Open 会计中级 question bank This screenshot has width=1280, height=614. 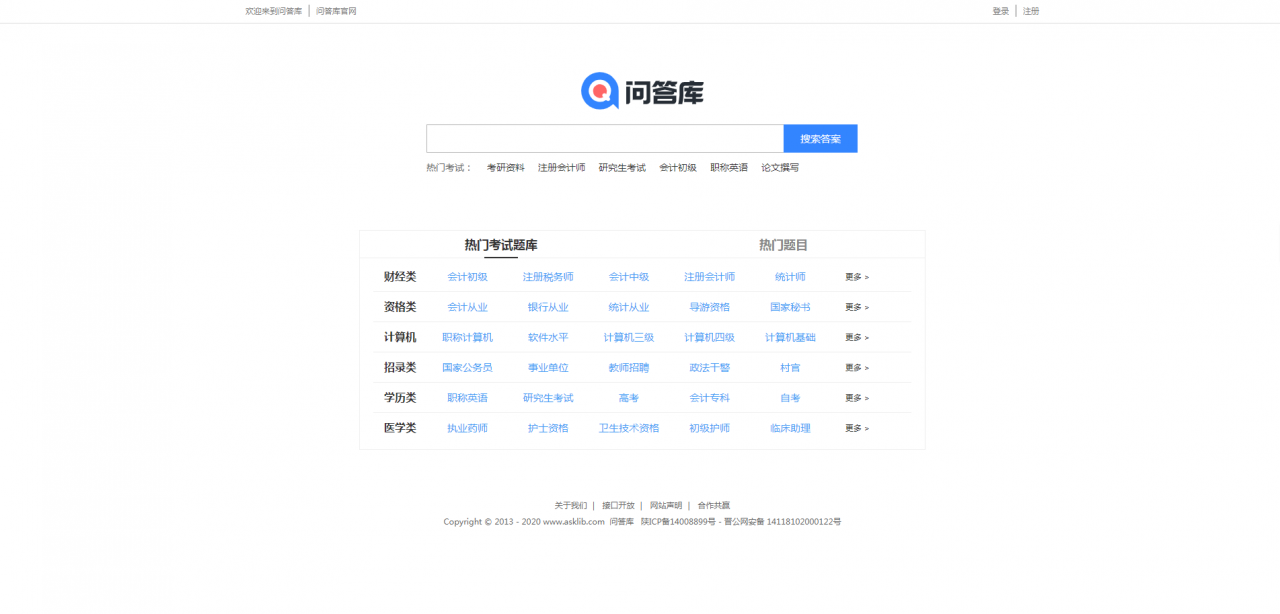click(x=629, y=277)
